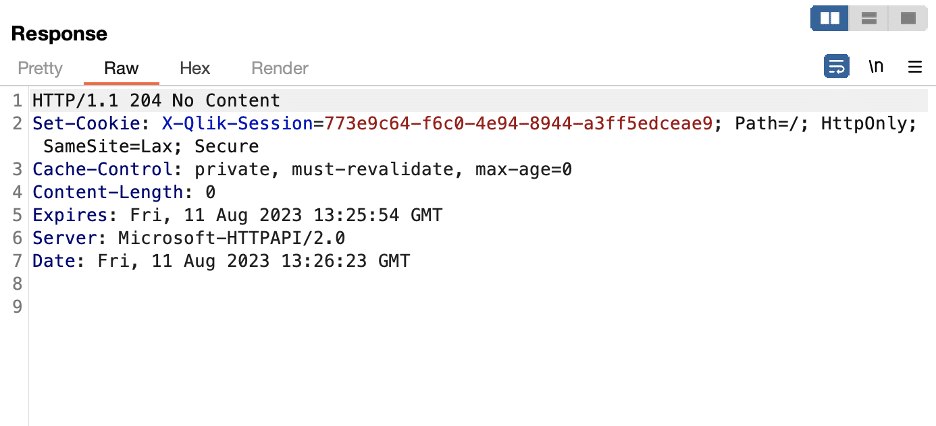This screenshot has width=936, height=426.
Task: Click the session cookie value 773e9c64
Action: coord(518,124)
